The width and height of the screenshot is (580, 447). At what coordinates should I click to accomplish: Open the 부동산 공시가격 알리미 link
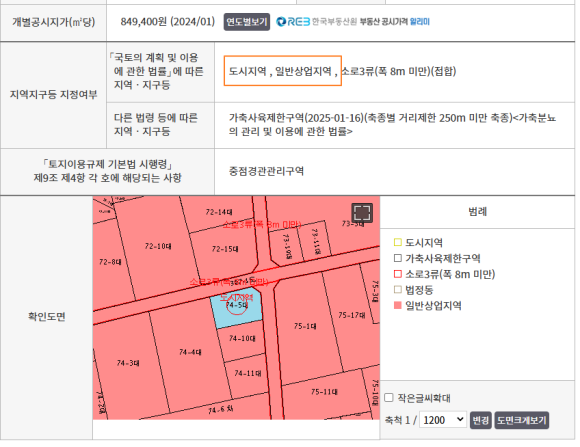(x=395, y=22)
